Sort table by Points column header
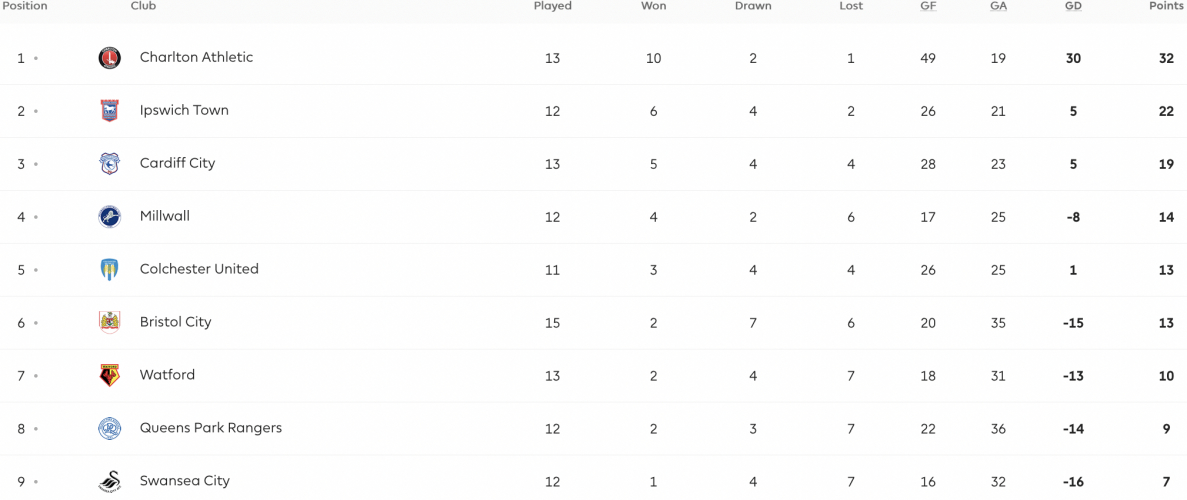 tap(1167, 6)
